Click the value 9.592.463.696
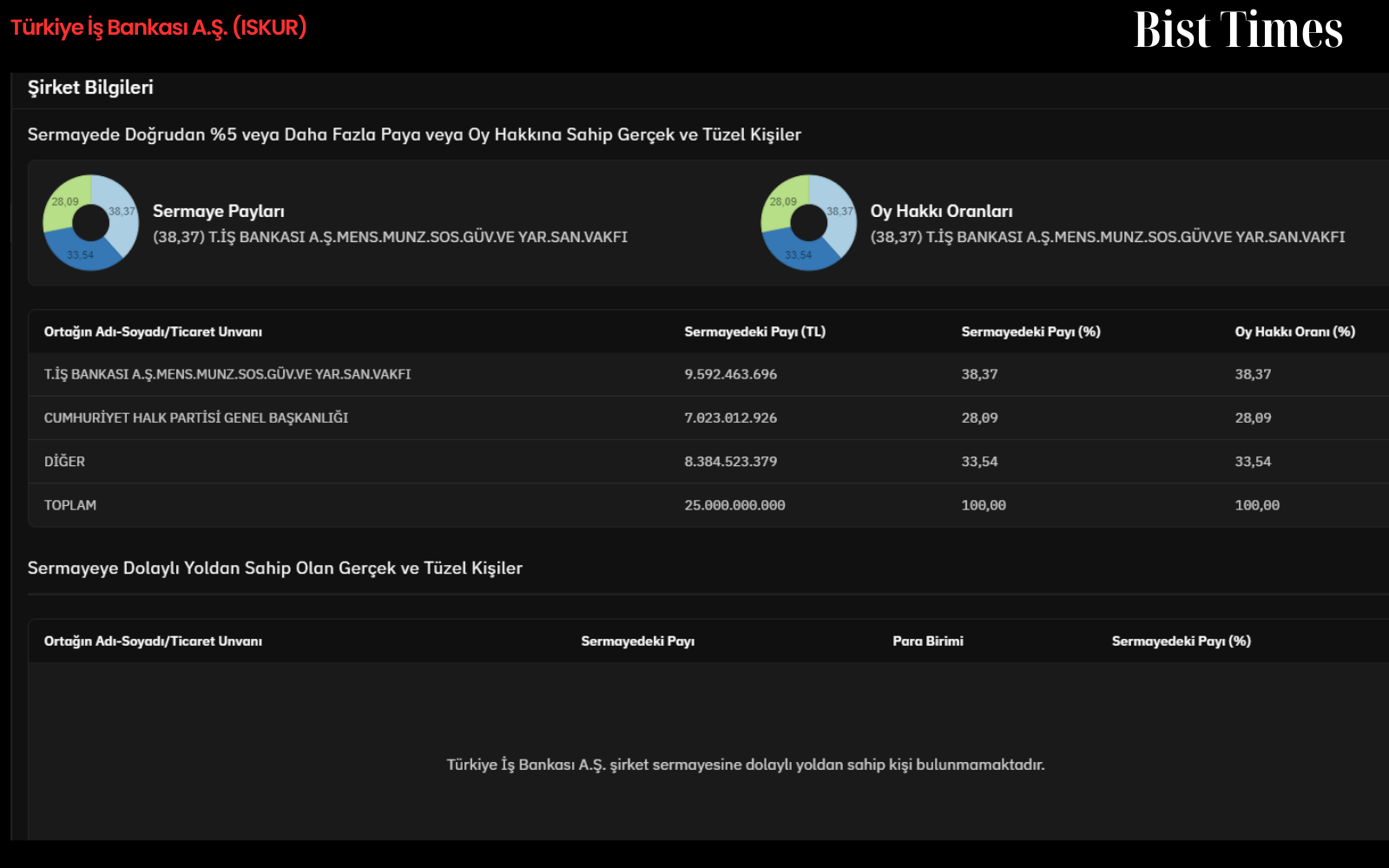The height and width of the screenshot is (868, 1389). [x=731, y=374]
